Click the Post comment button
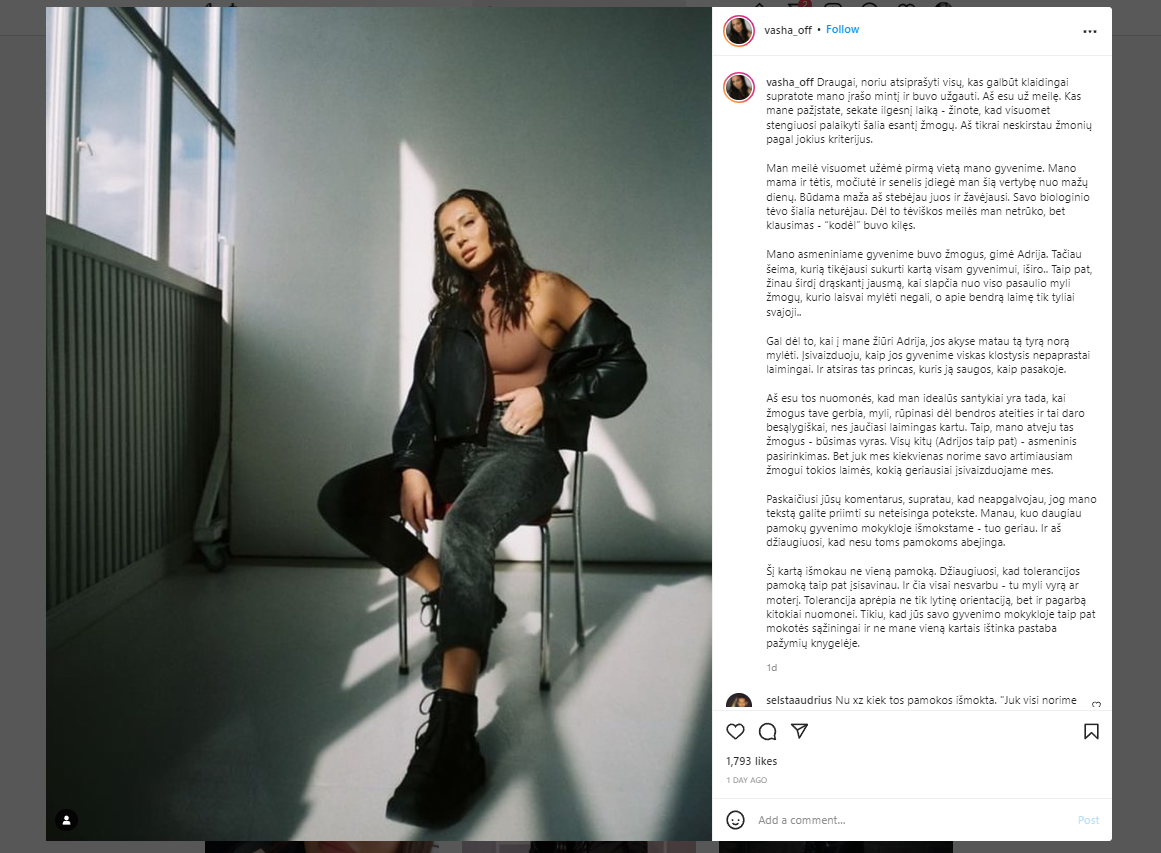1161x853 pixels. (x=1088, y=820)
